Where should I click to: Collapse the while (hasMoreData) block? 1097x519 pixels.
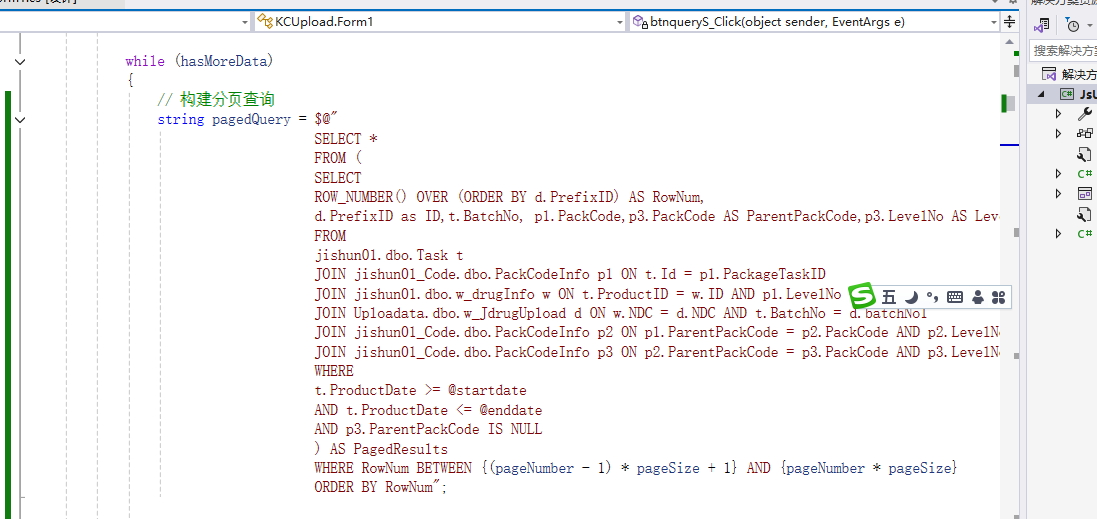coord(20,62)
